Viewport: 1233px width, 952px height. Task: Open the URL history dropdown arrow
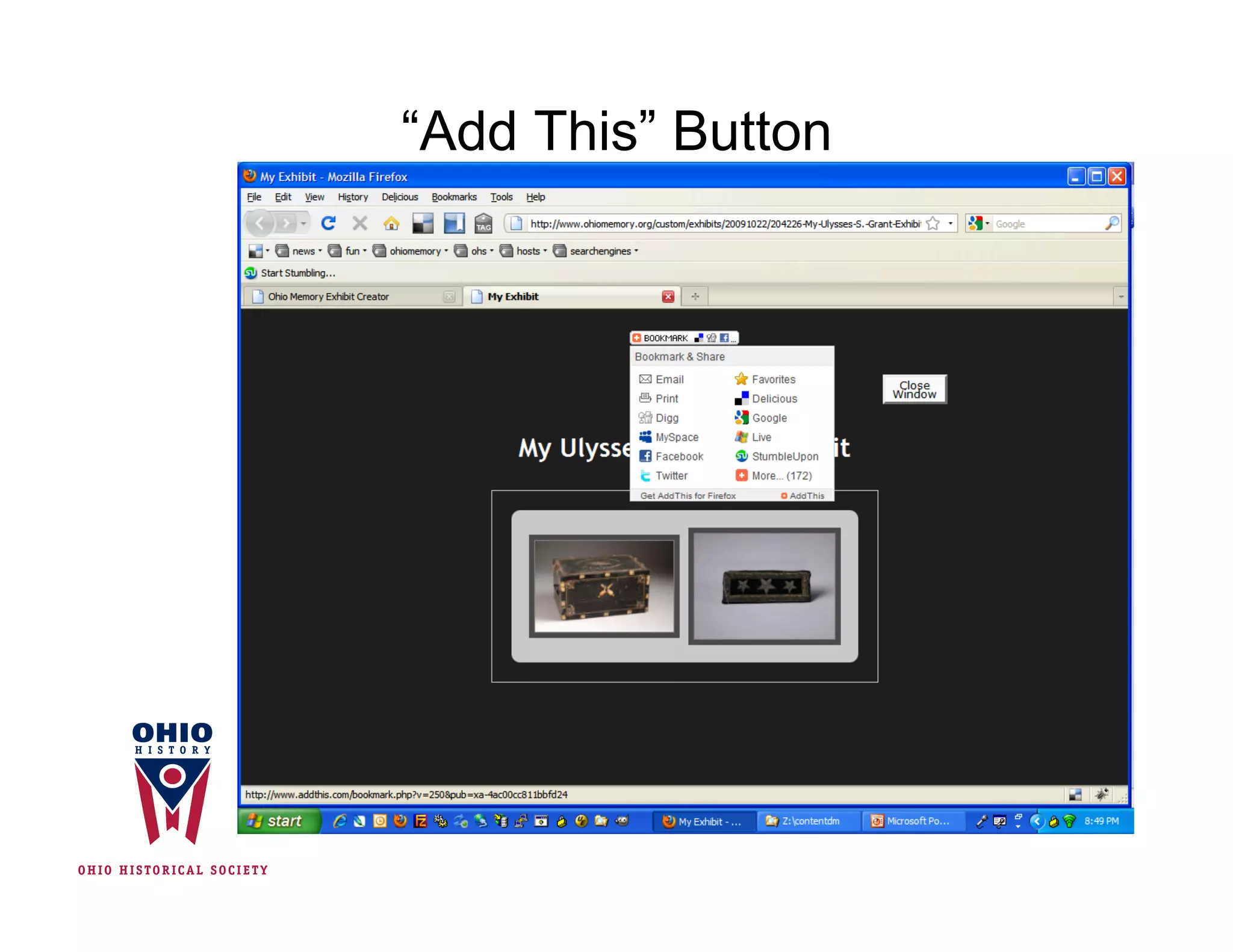click(x=951, y=223)
